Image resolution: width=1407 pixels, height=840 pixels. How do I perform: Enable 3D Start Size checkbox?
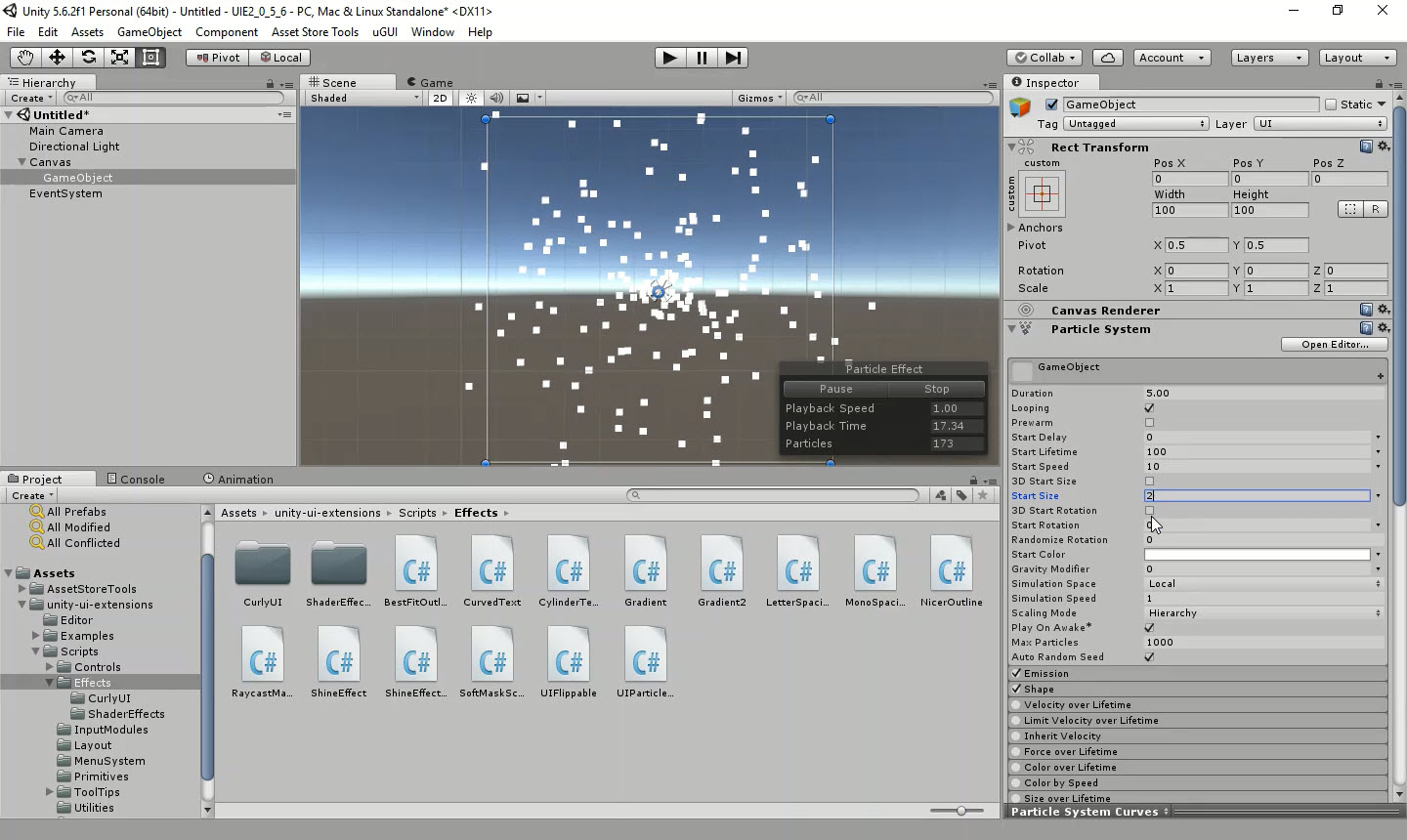(x=1149, y=482)
